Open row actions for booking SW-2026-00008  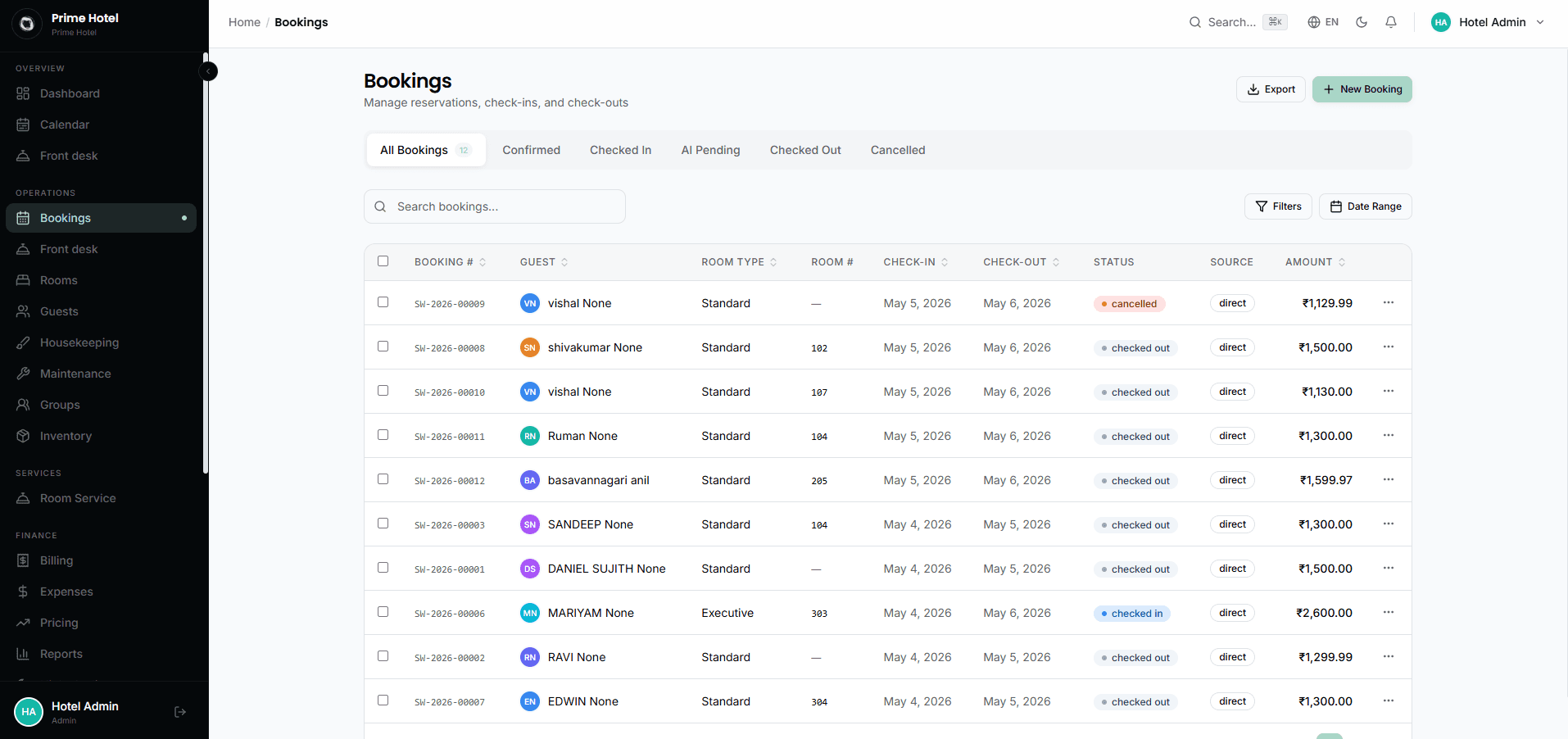tap(1389, 347)
